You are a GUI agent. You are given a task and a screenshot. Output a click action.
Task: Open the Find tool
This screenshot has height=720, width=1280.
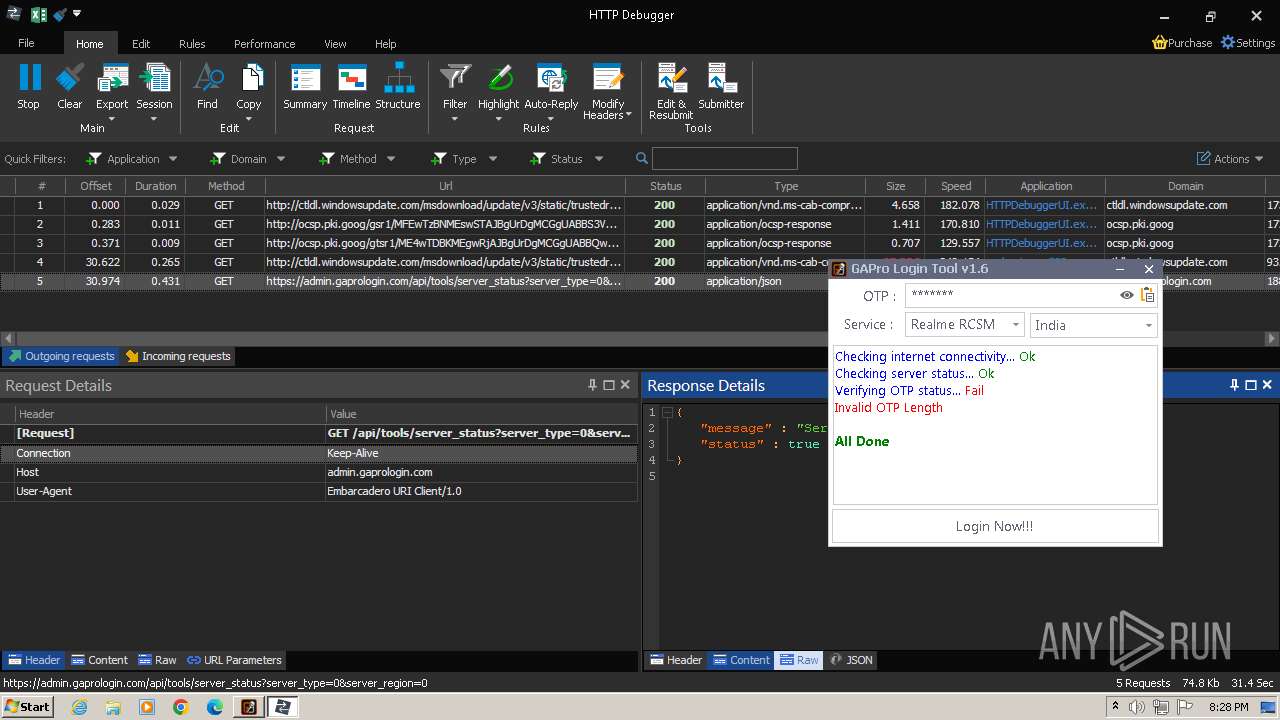coord(207,86)
